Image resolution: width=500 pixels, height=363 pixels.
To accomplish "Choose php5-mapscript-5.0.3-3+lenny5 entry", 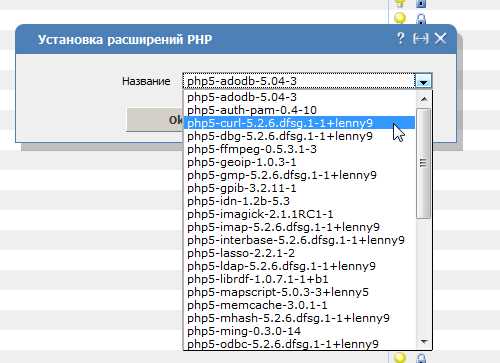I will coord(299,292).
